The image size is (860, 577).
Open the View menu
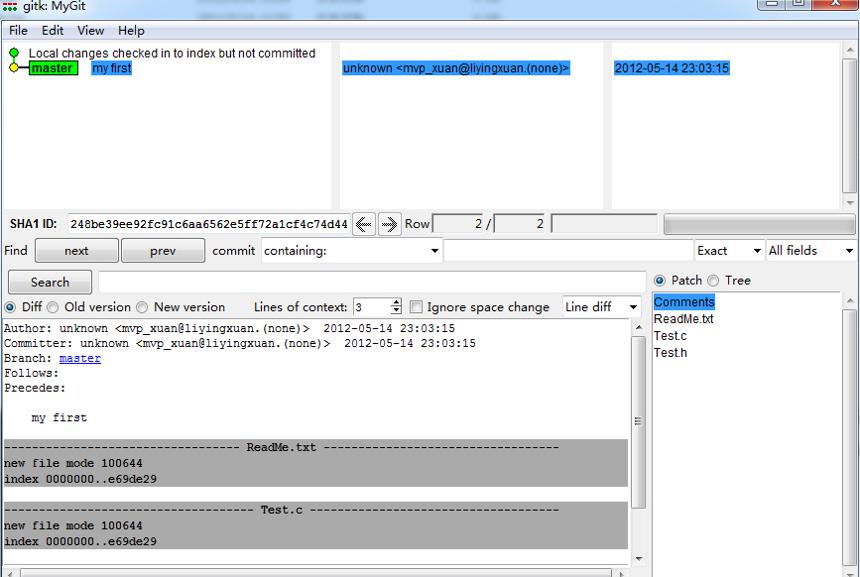(90, 31)
